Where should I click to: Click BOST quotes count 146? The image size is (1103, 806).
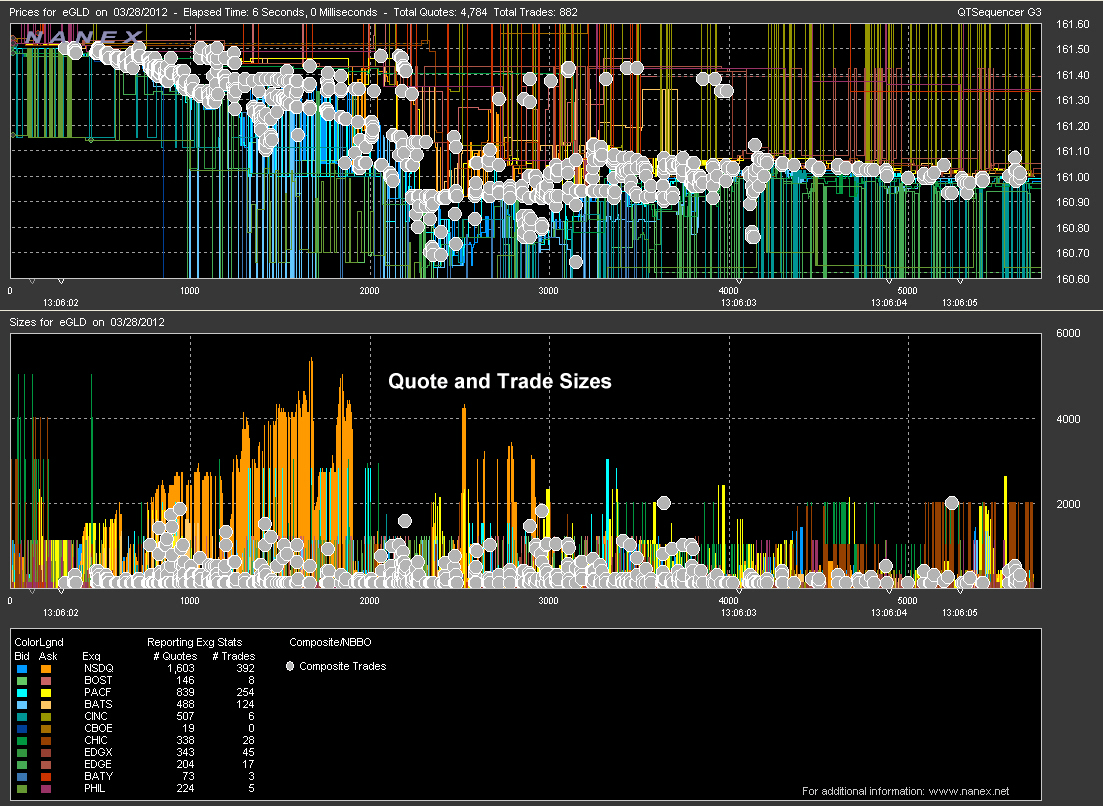click(185, 680)
